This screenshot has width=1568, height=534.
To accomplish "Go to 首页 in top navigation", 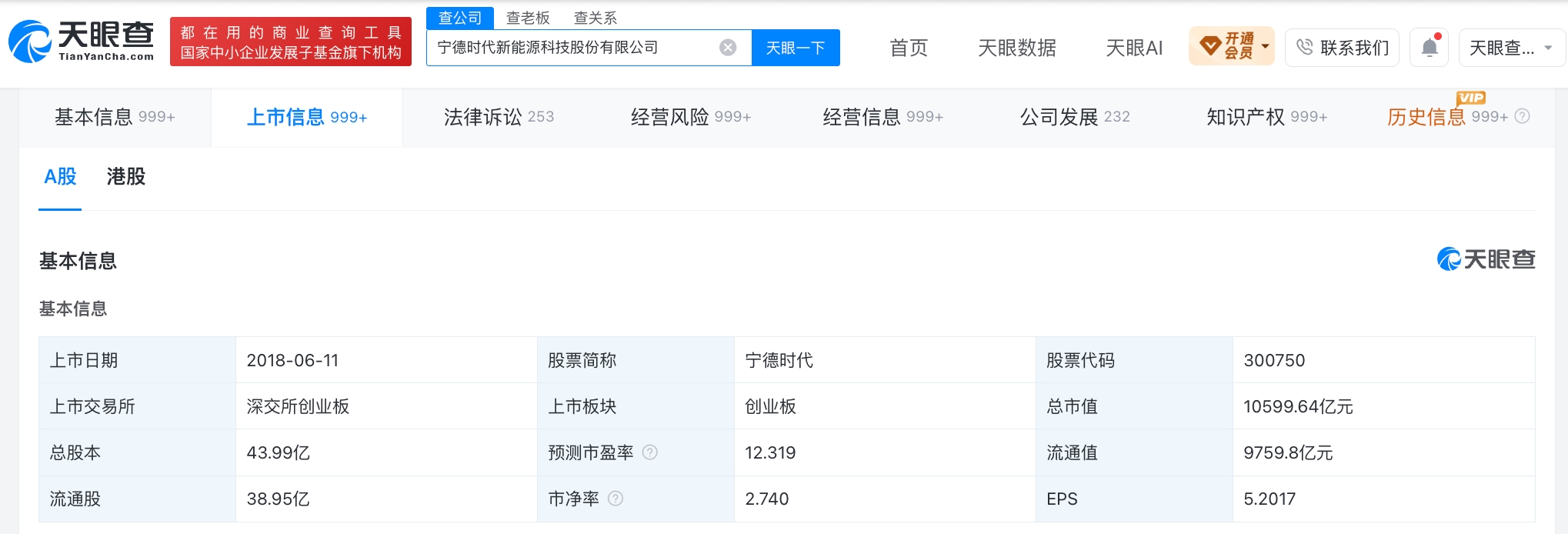I will tap(909, 48).
